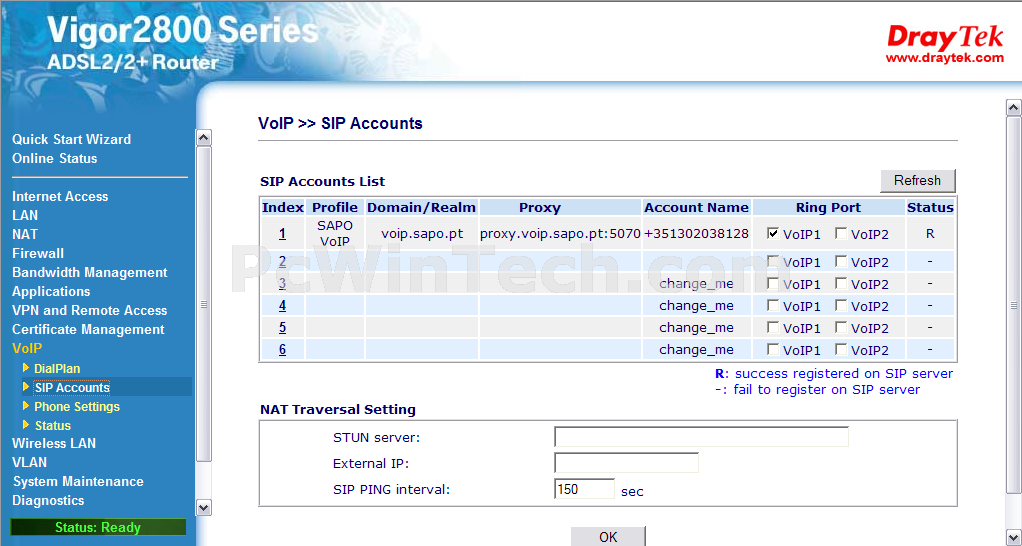Enable VoIP1 ring port for account 2
1022x546 pixels.
(773, 261)
